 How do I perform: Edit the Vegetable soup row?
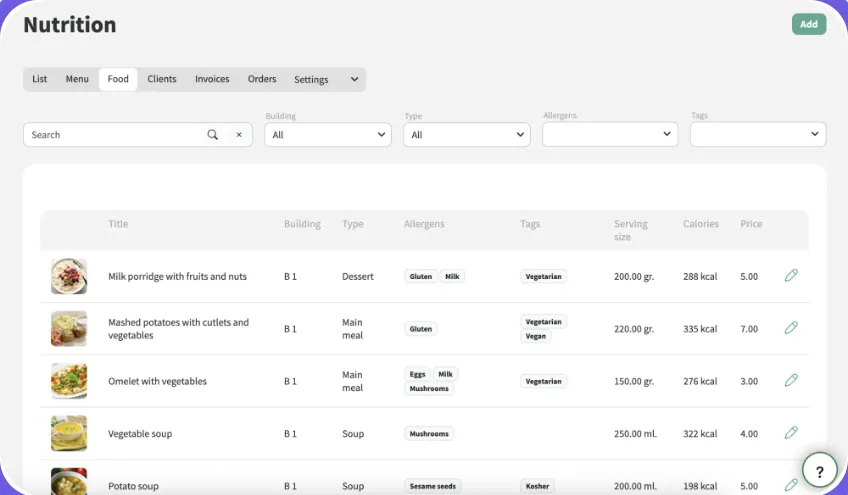point(791,433)
